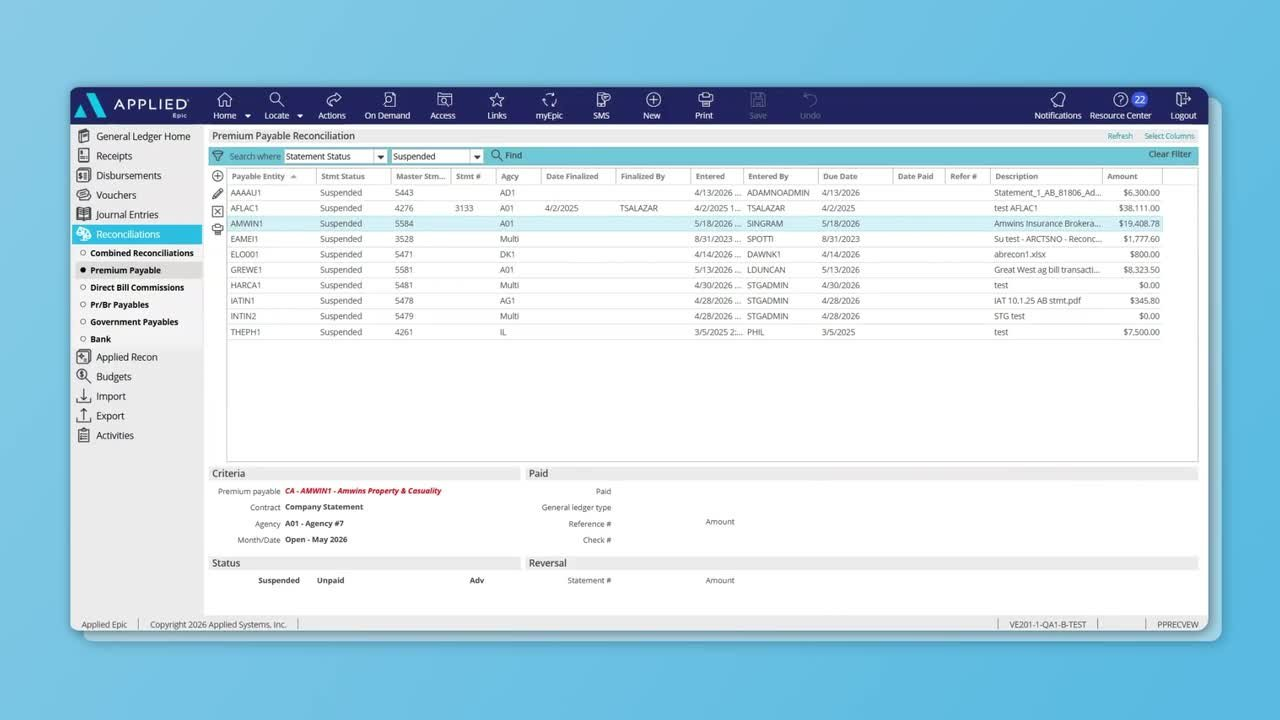Click the Clear Filter link

pyautogui.click(x=1170, y=155)
